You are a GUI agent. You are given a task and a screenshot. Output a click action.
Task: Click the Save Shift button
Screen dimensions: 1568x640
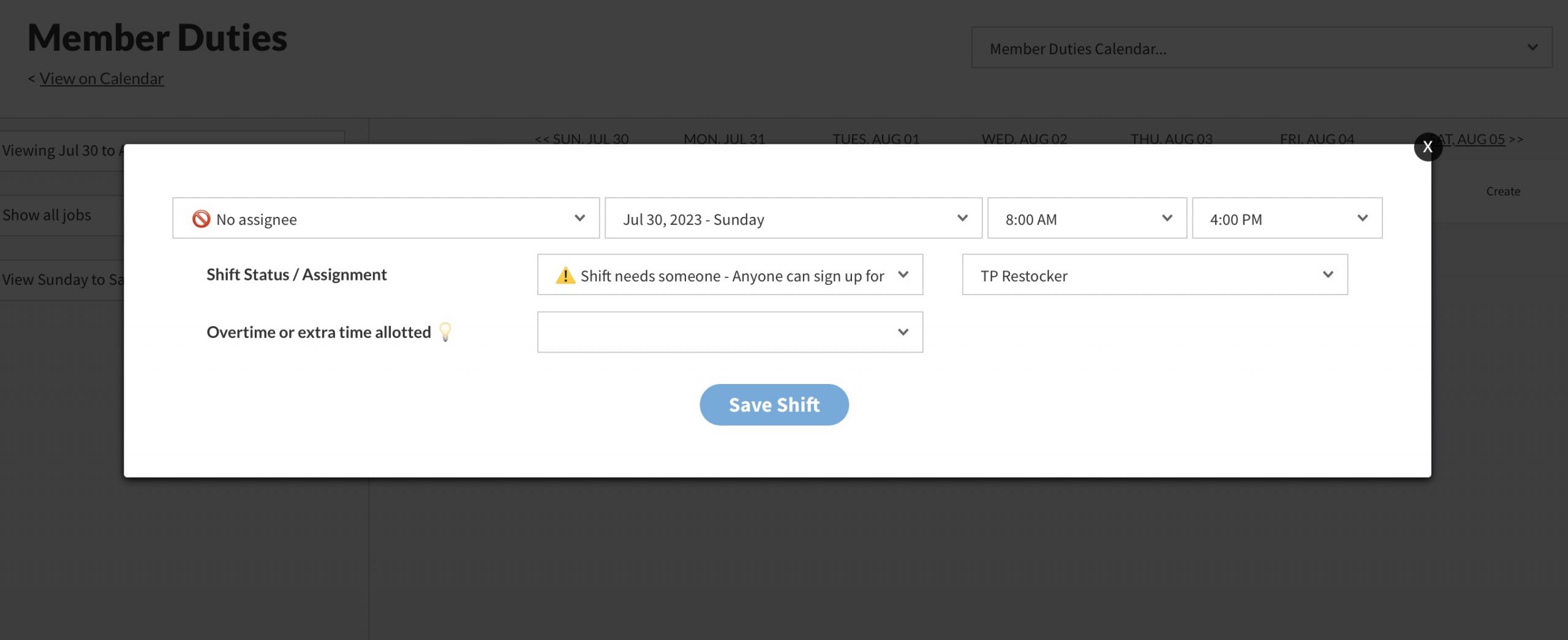[774, 405]
